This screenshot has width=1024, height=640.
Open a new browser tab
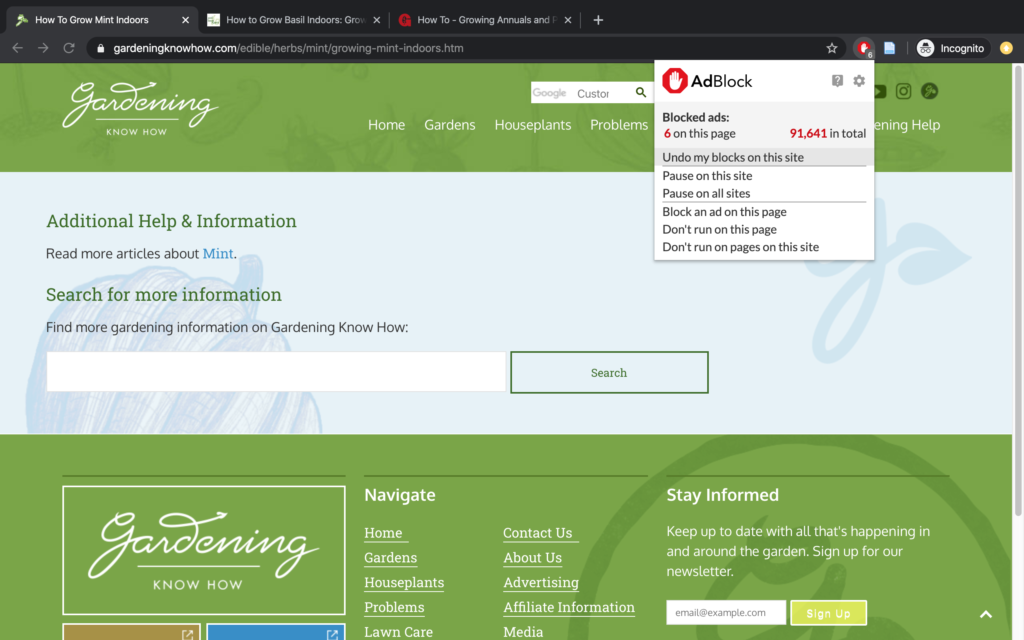pos(598,20)
